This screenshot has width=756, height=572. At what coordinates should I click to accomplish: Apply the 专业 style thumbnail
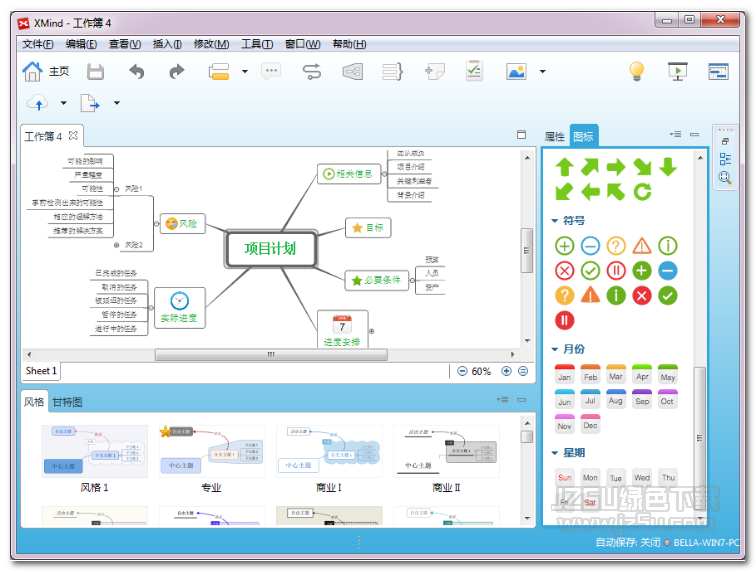pos(212,451)
